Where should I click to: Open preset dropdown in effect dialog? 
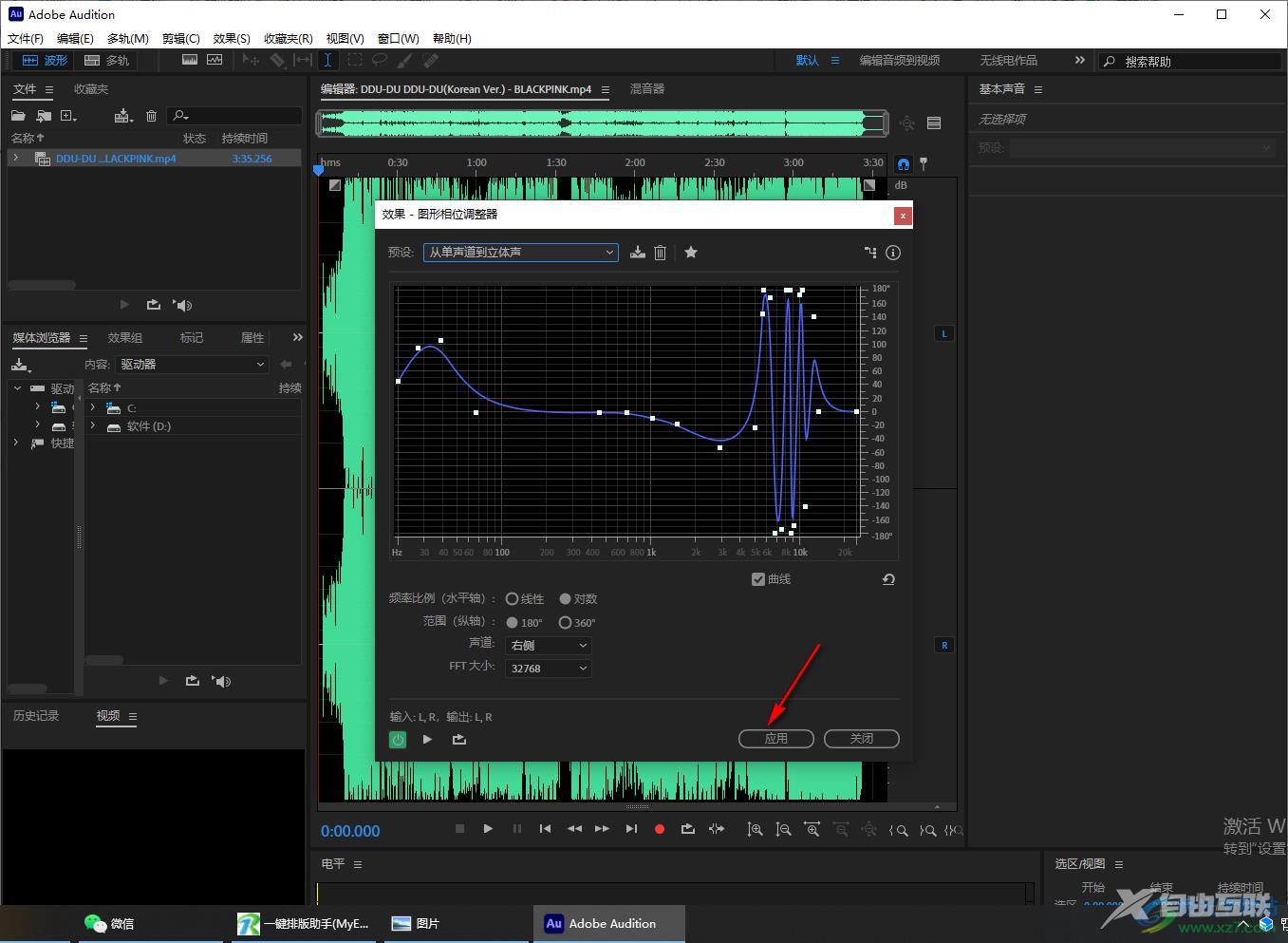[521, 253]
